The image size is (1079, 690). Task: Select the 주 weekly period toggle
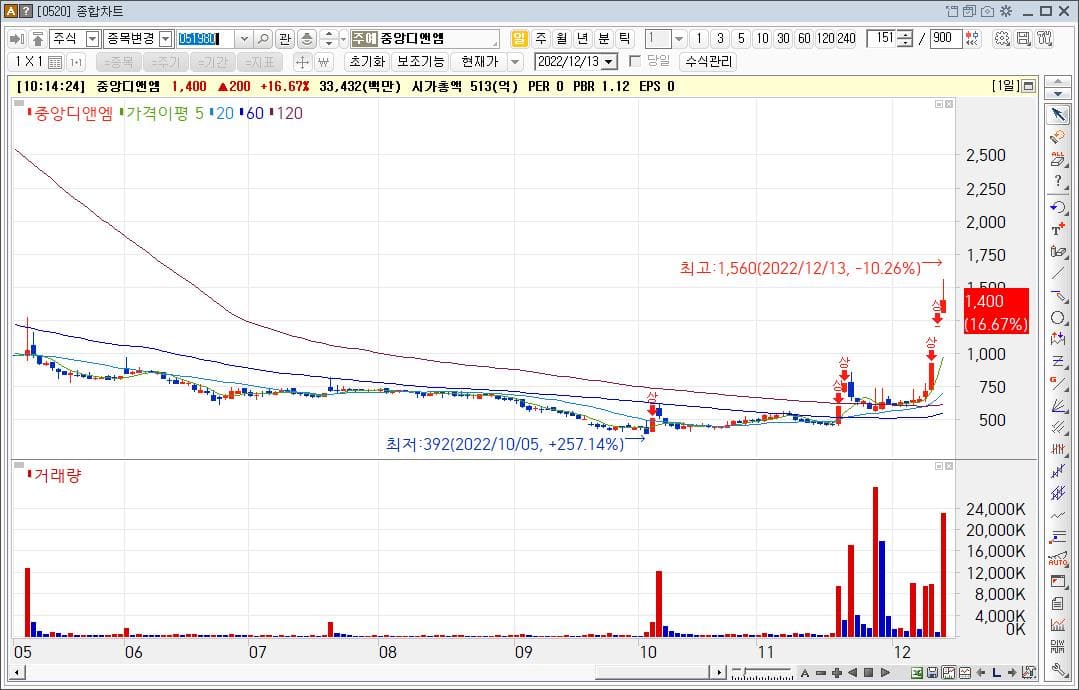(x=541, y=39)
